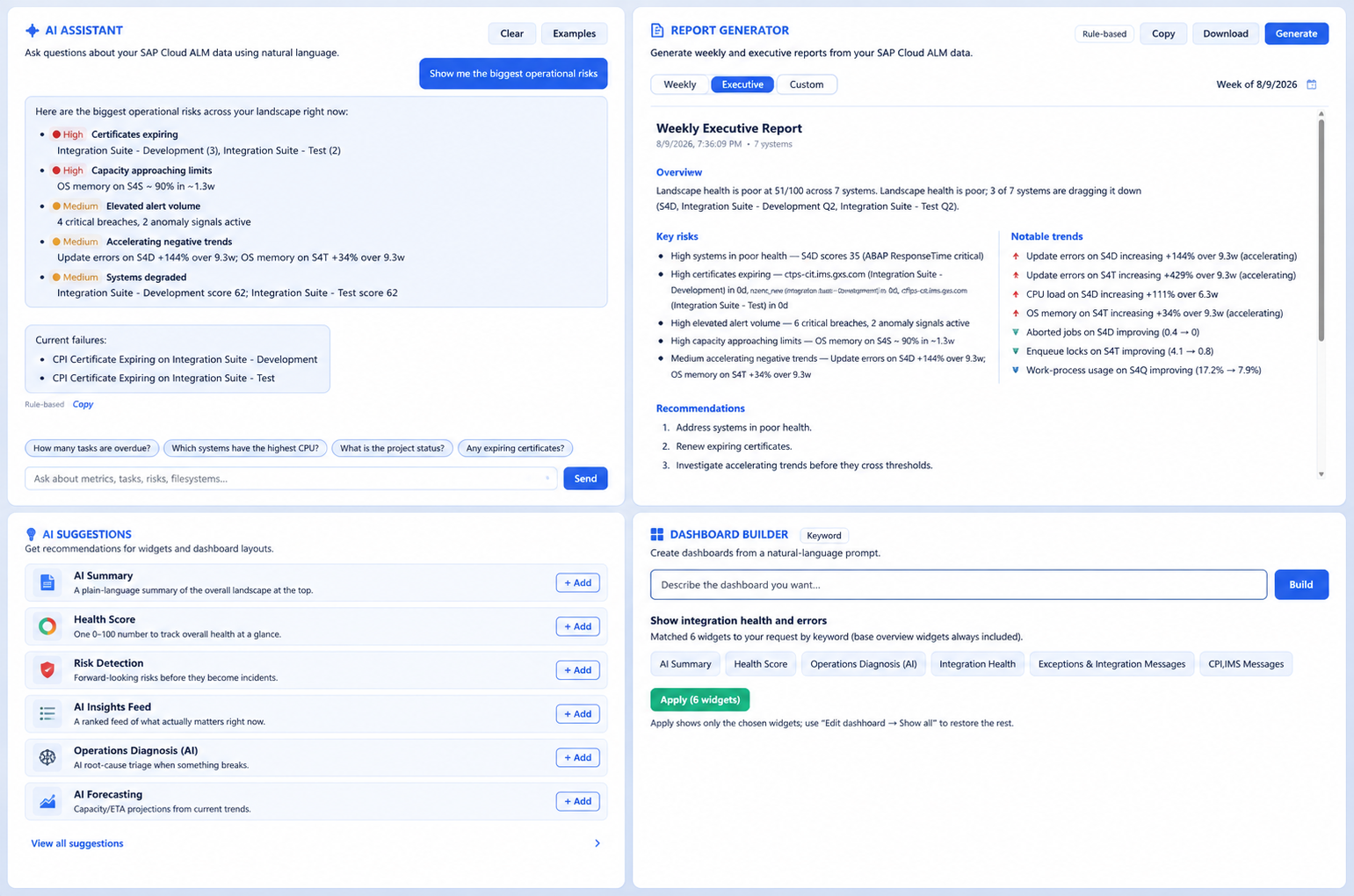Image resolution: width=1354 pixels, height=896 pixels.
Task: Click the Risk Detection shield icon
Action: point(47,670)
